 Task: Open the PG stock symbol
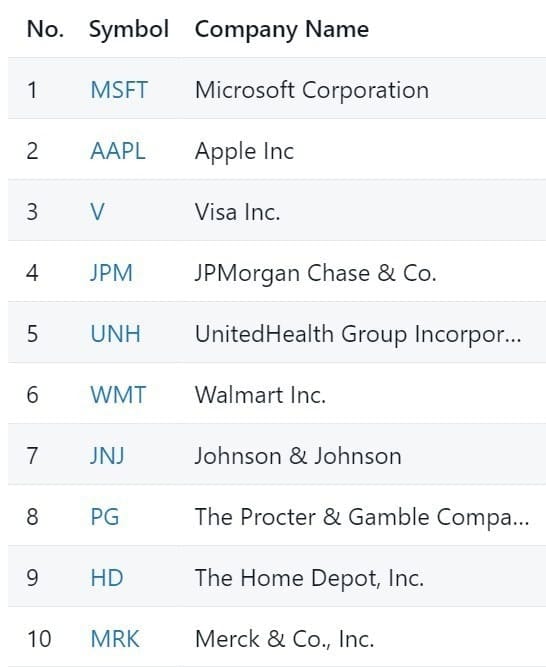click(105, 516)
